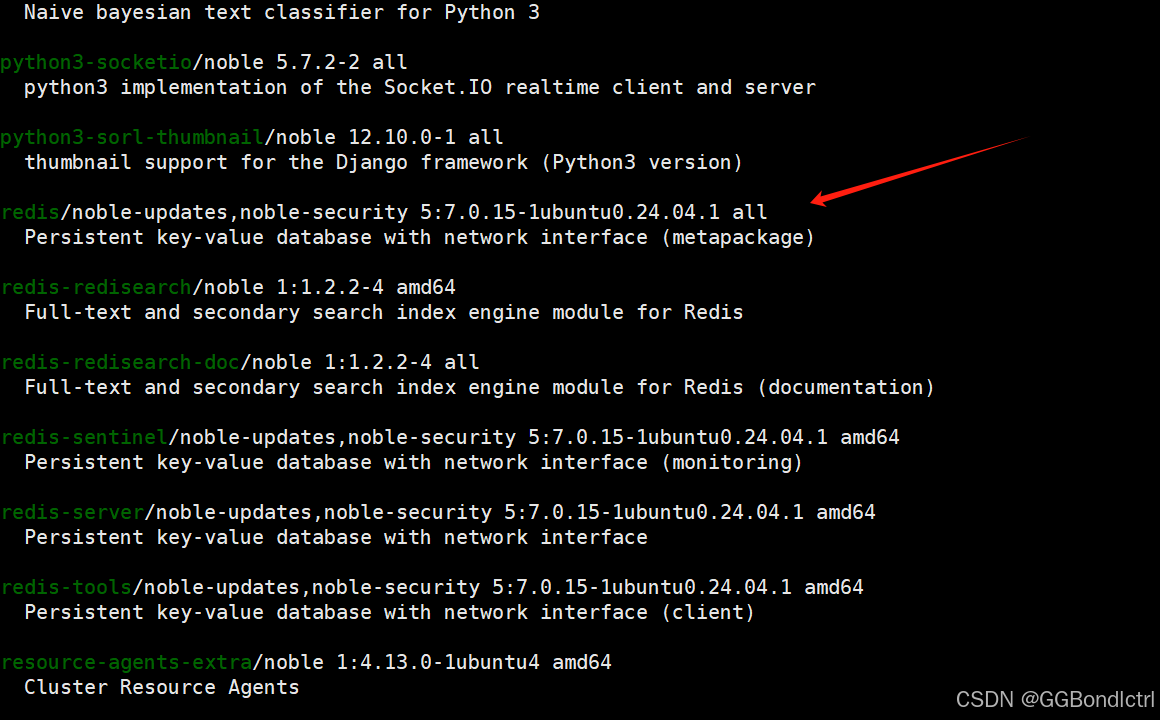Viewport: 1160px width, 720px height.
Task: Select the green package name "redis" metapackage
Action: (30, 212)
